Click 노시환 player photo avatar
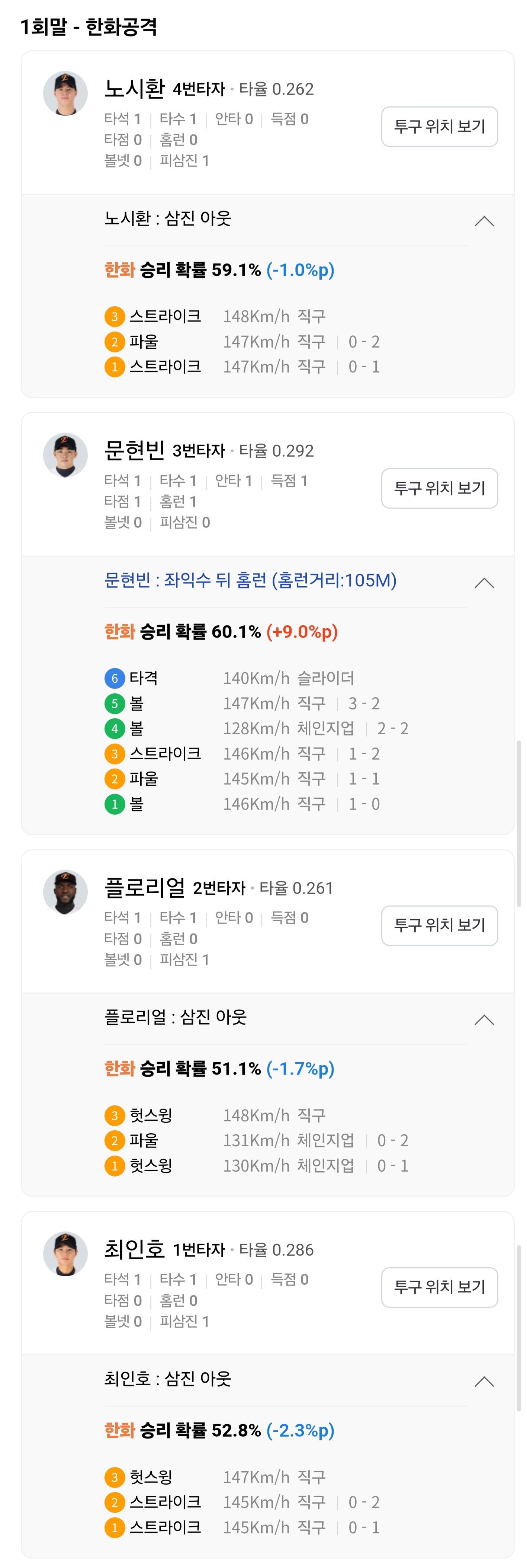Viewport: 527px width, 1568px height. pos(65,93)
